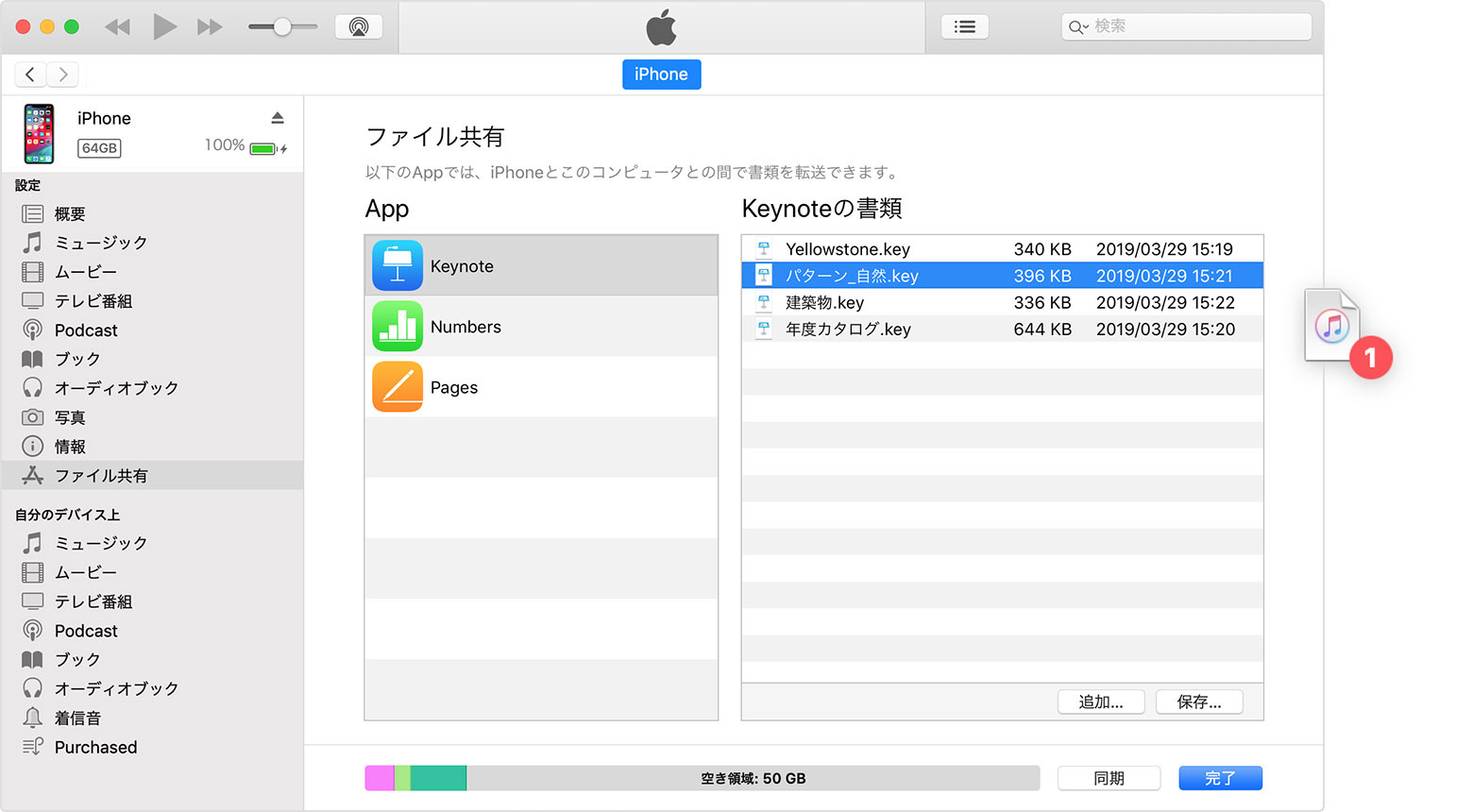Click the iPhone device thumbnail
This screenshot has width=1473, height=812.
point(39,133)
